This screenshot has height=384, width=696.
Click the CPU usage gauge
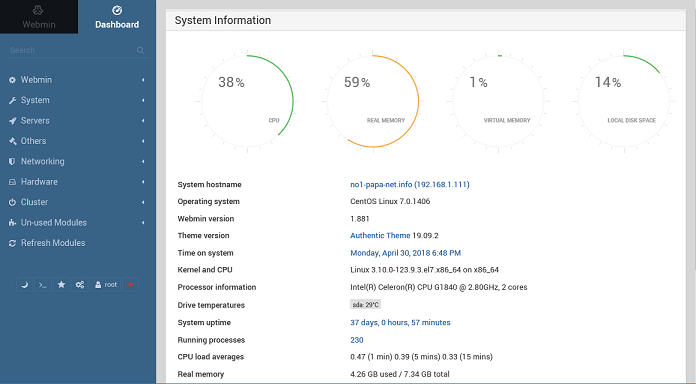pyautogui.click(x=247, y=101)
